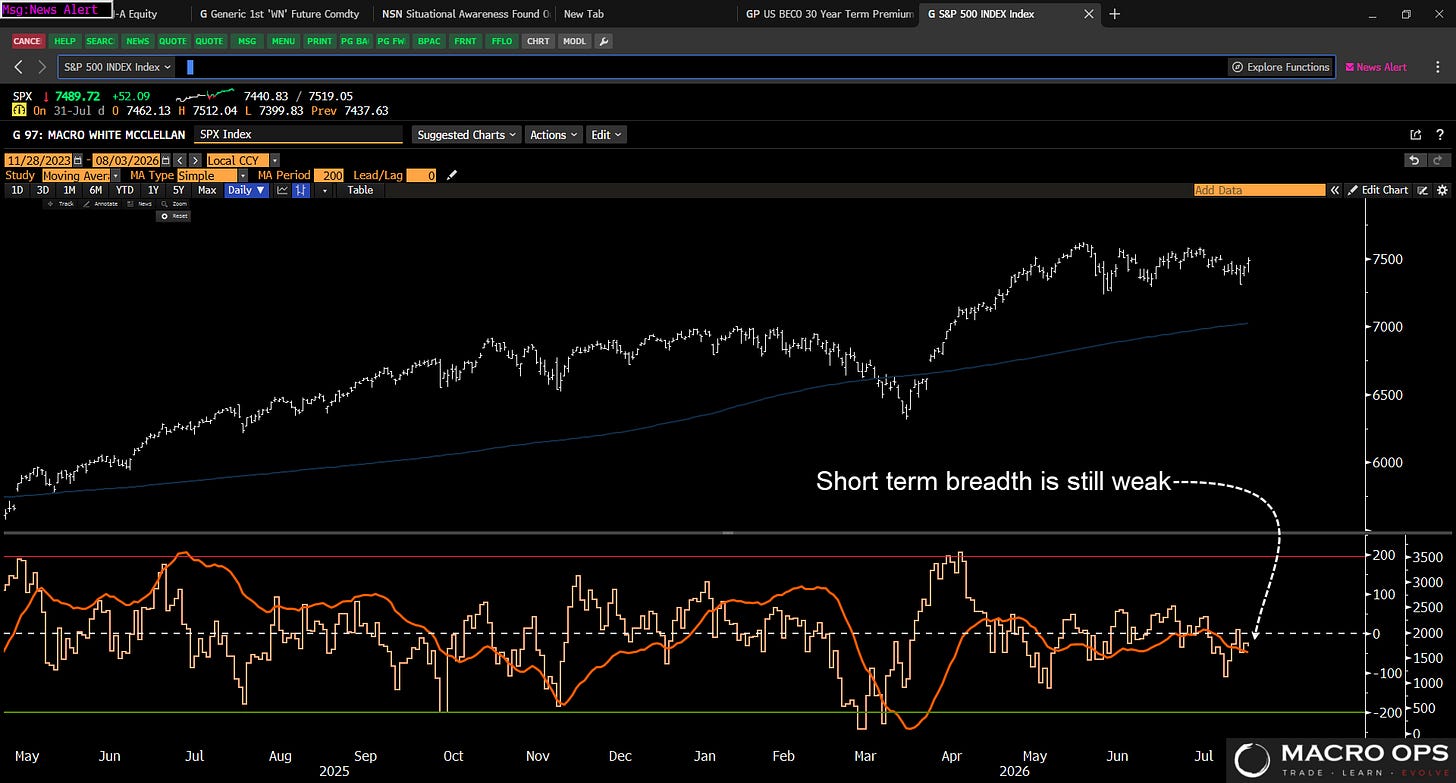This screenshot has width=1456, height=783.
Task: Close the S&P 500 INDEX Index tab
Action: (1090, 14)
